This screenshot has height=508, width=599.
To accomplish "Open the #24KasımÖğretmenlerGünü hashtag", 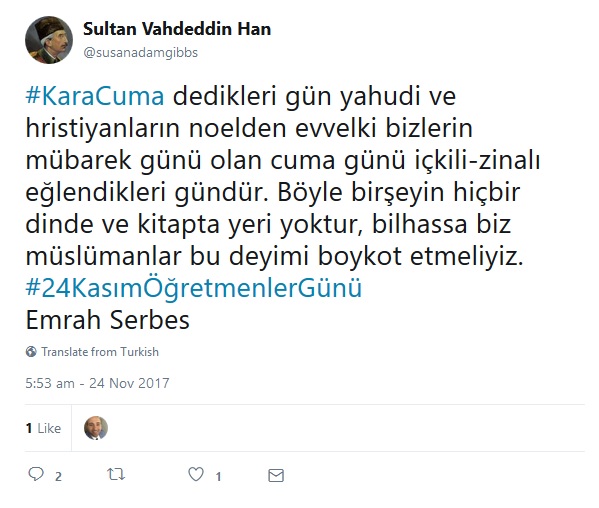I will [194, 288].
